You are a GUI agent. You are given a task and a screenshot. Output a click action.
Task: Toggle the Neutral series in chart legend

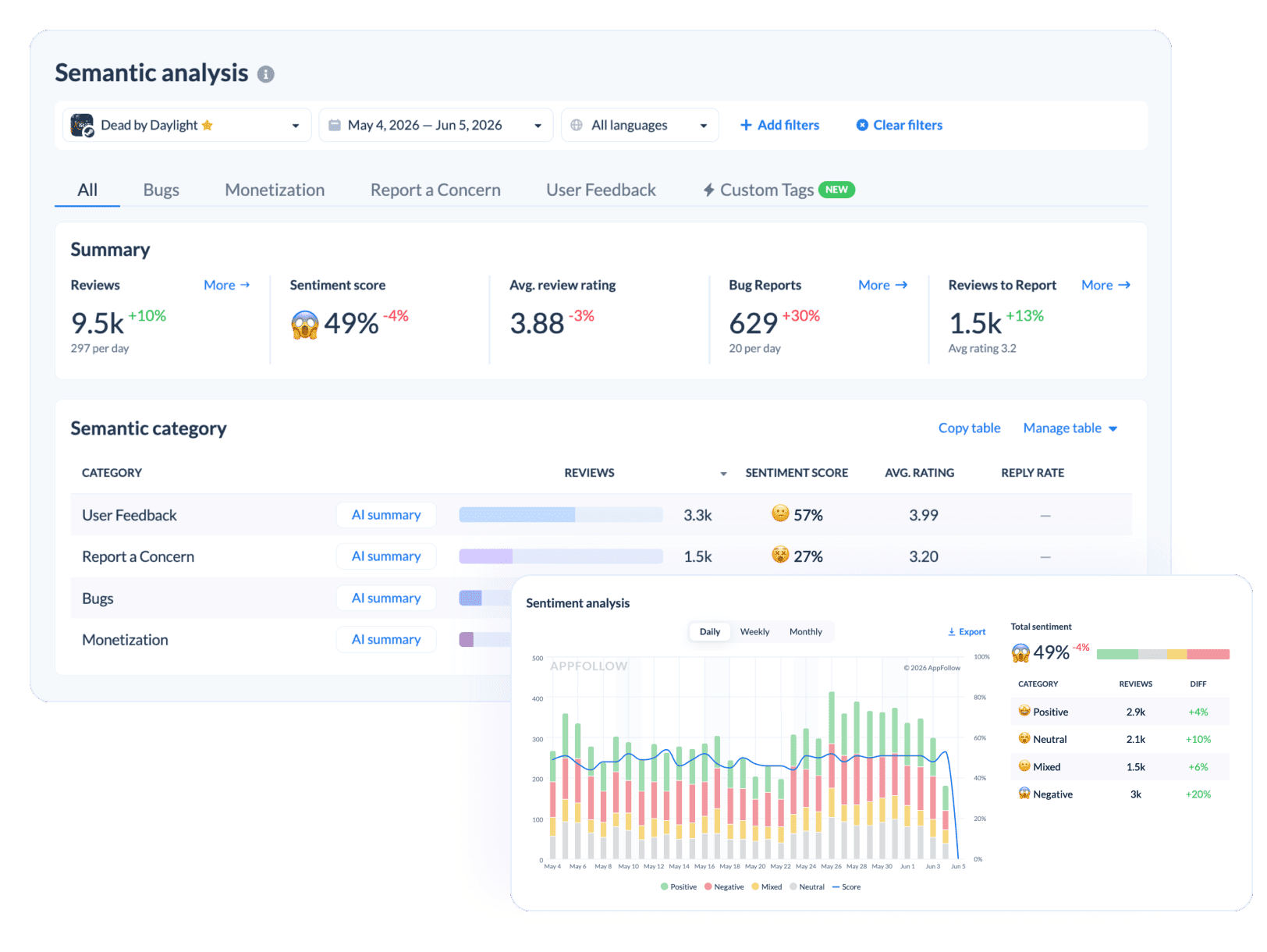coord(807,886)
